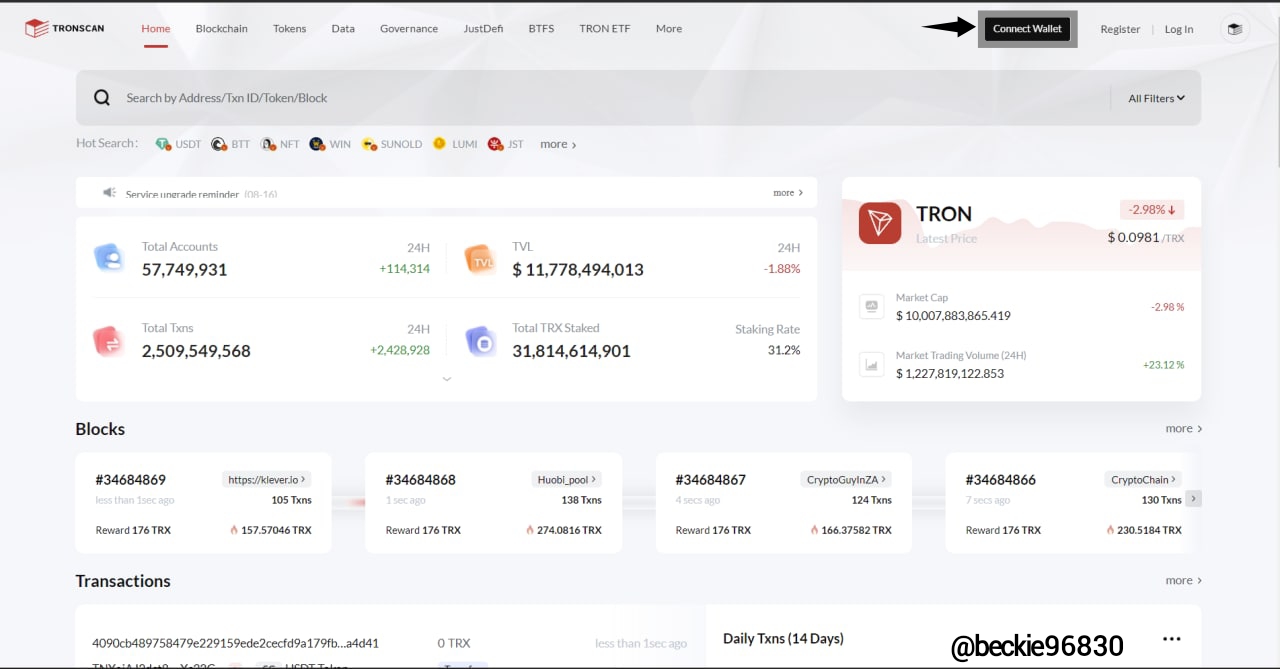Open more announcements link
The image size is (1280, 669).
tap(788, 192)
